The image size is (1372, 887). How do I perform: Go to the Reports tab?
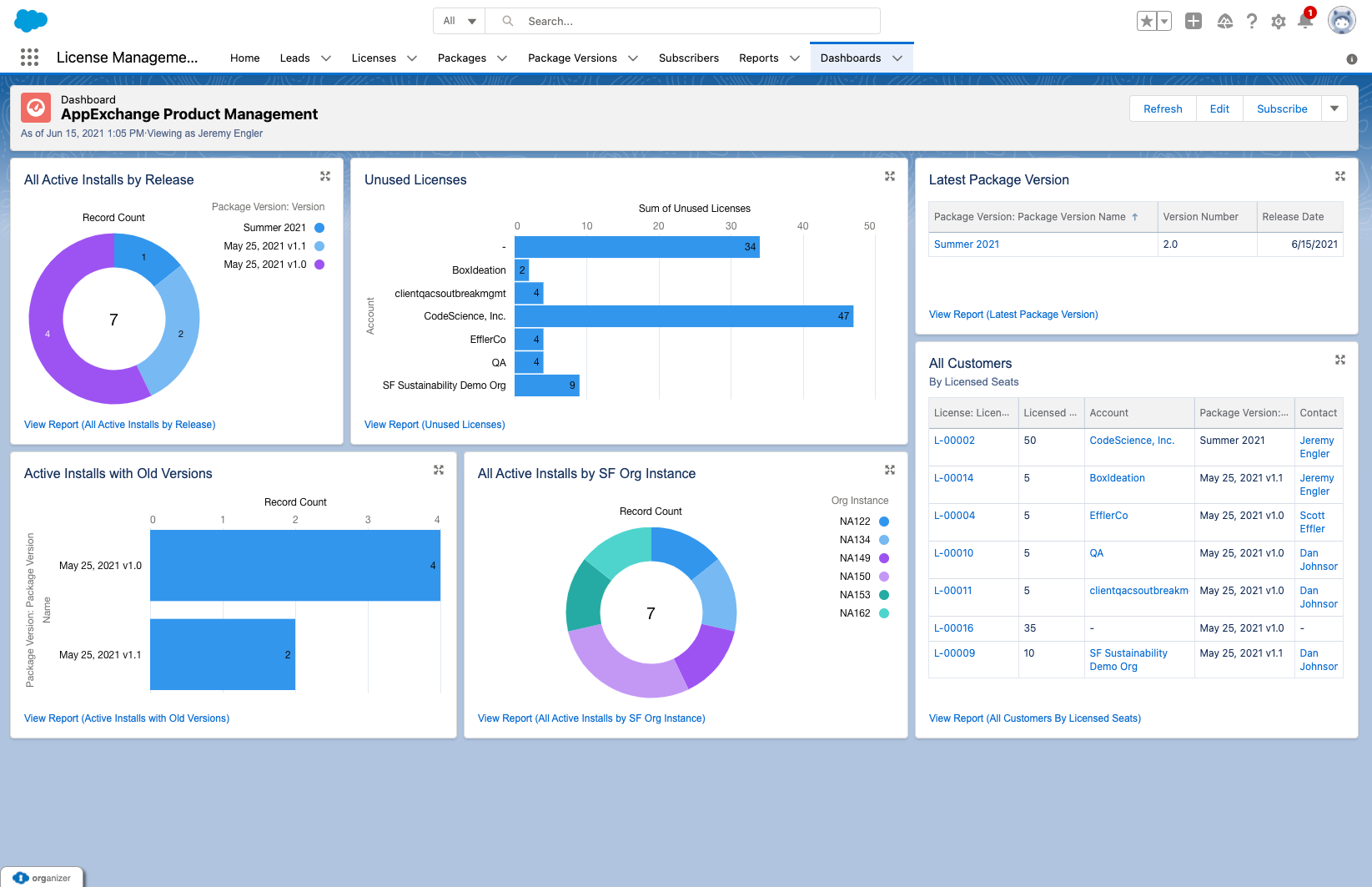click(759, 58)
